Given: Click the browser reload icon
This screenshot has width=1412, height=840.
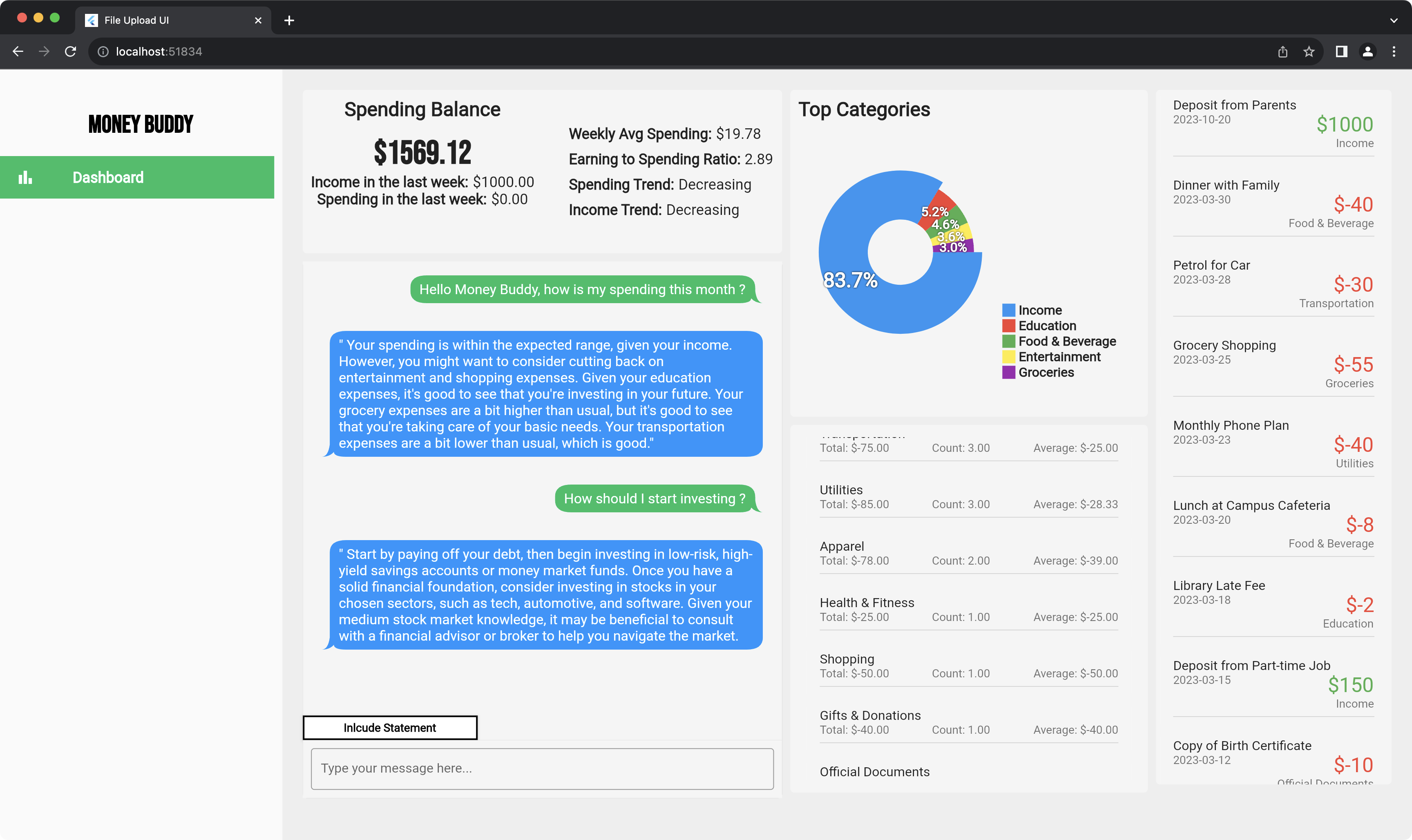Looking at the screenshot, I should click(71, 51).
